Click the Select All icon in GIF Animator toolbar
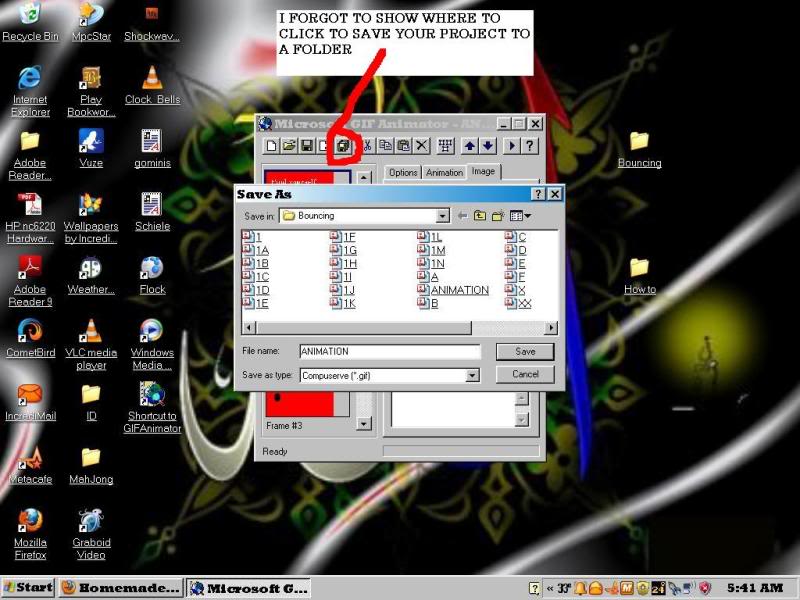800x600 pixels. (445, 146)
